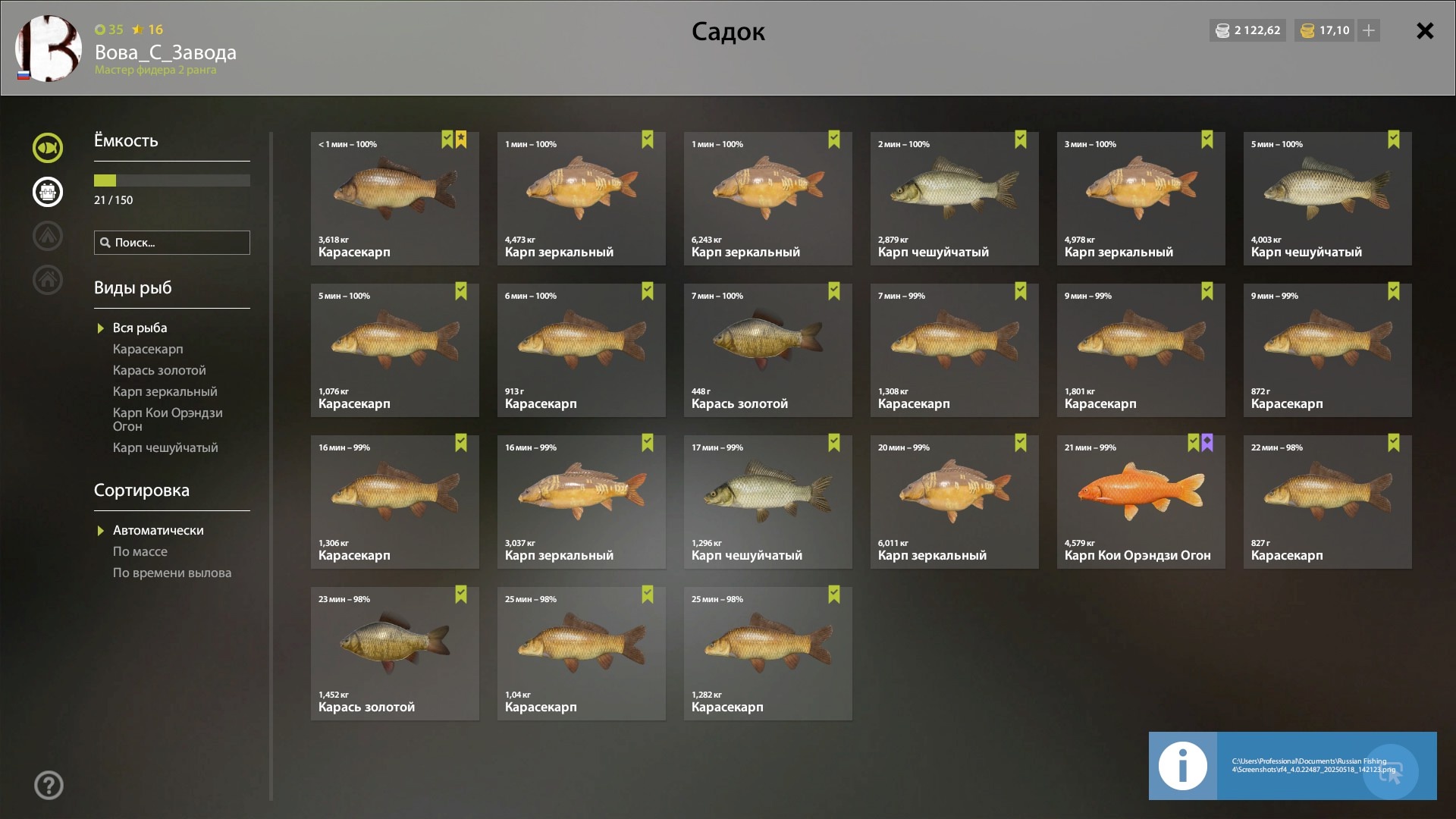Toggle star trophy marker on 3,618 кг Карасекарп
The image size is (1456, 819).
pos(461,140)
